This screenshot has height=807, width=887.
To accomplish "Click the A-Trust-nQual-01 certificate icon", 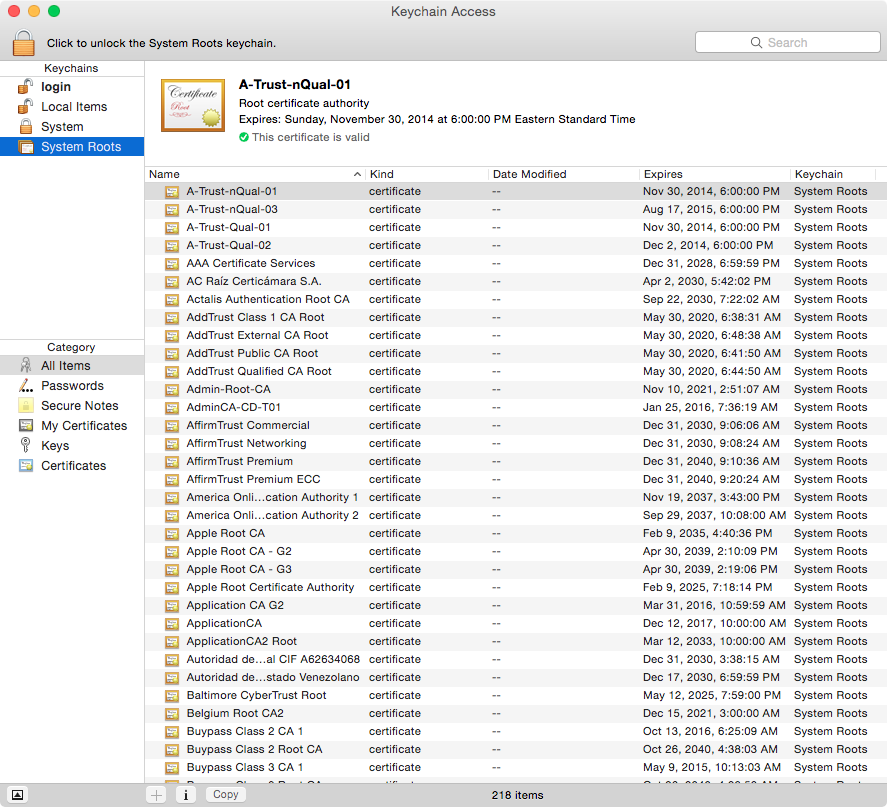I will click(x=172, y=192).
